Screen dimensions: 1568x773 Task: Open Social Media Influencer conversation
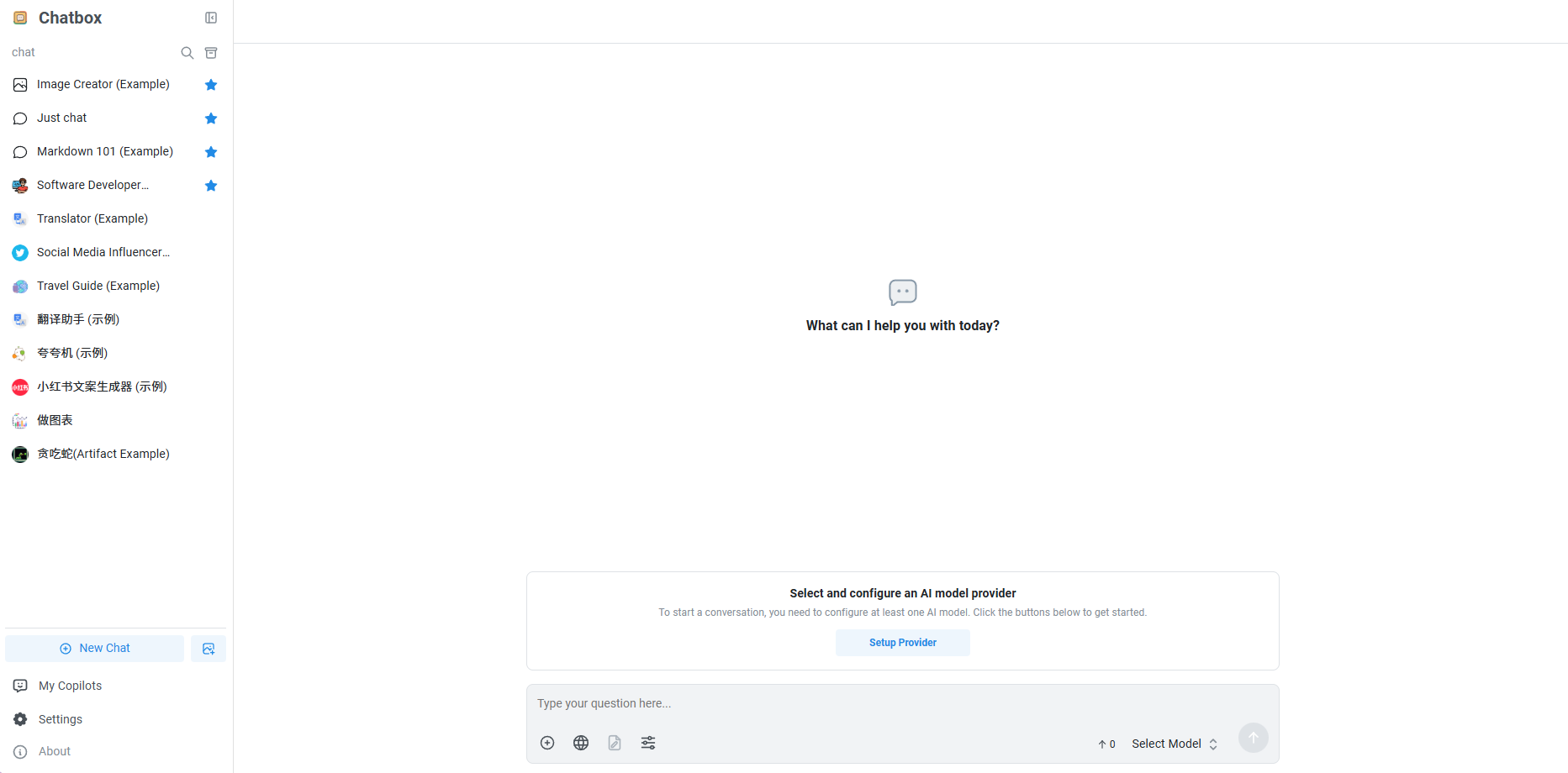tap(116, 253)
